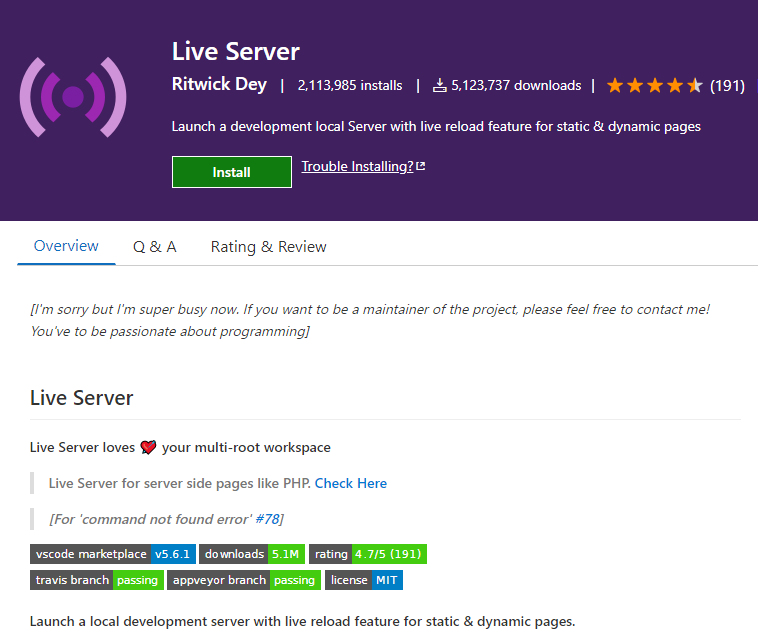Click the five-star rating stars

(x=655, y=86)
